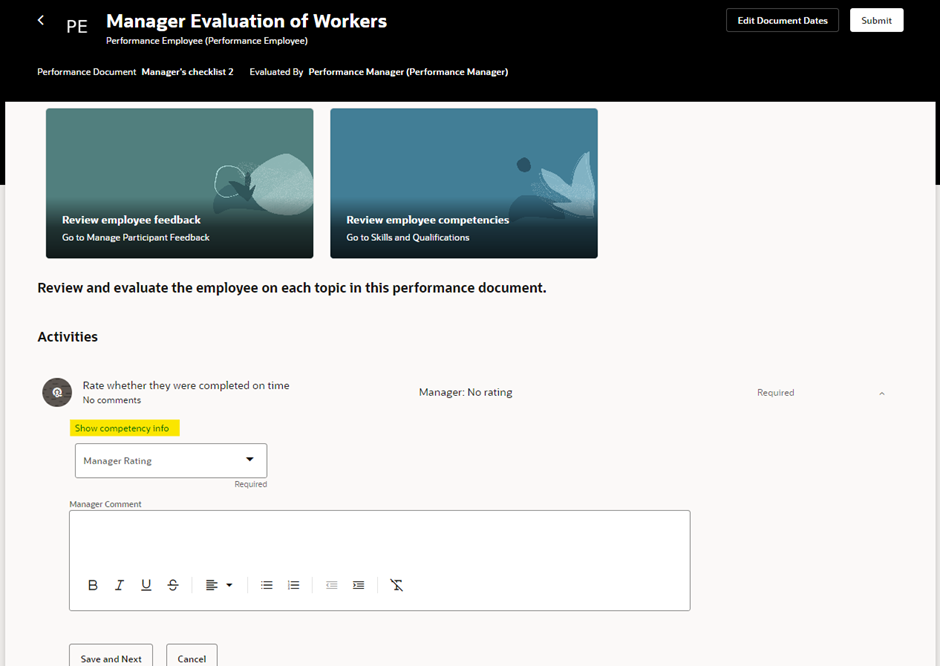The image size is (940, 666).
Task: Toggle underline in the comment toolbar
Action: click(x=146, y=585)
